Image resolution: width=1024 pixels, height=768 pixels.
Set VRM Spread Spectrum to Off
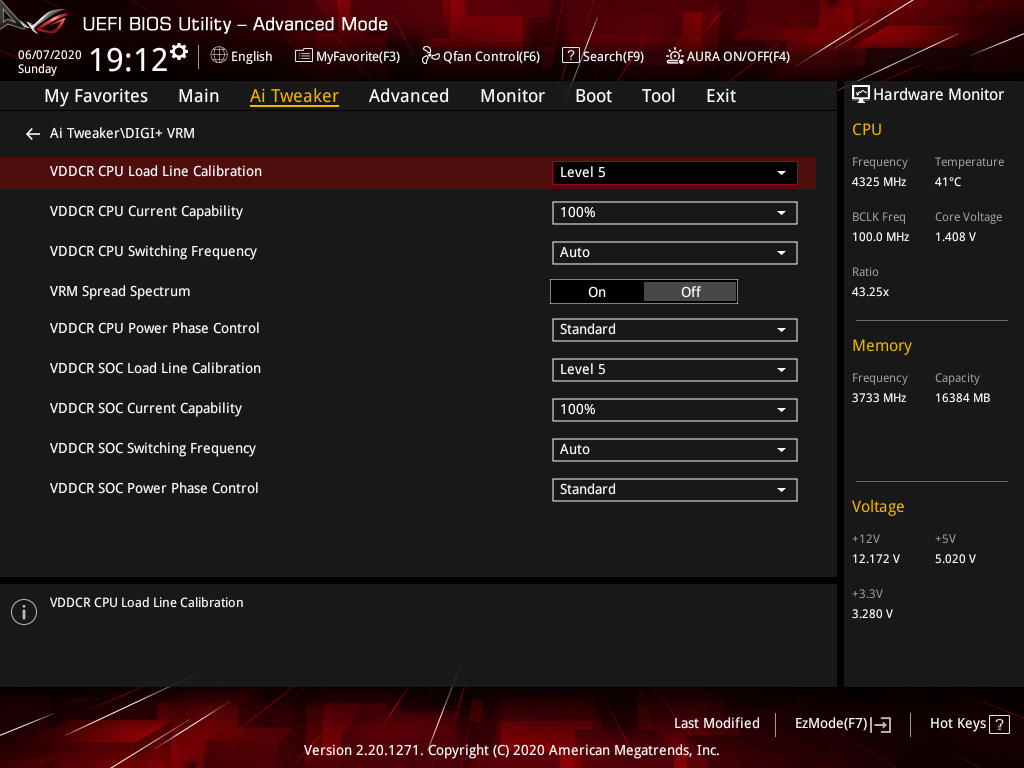tap(690, 292)
